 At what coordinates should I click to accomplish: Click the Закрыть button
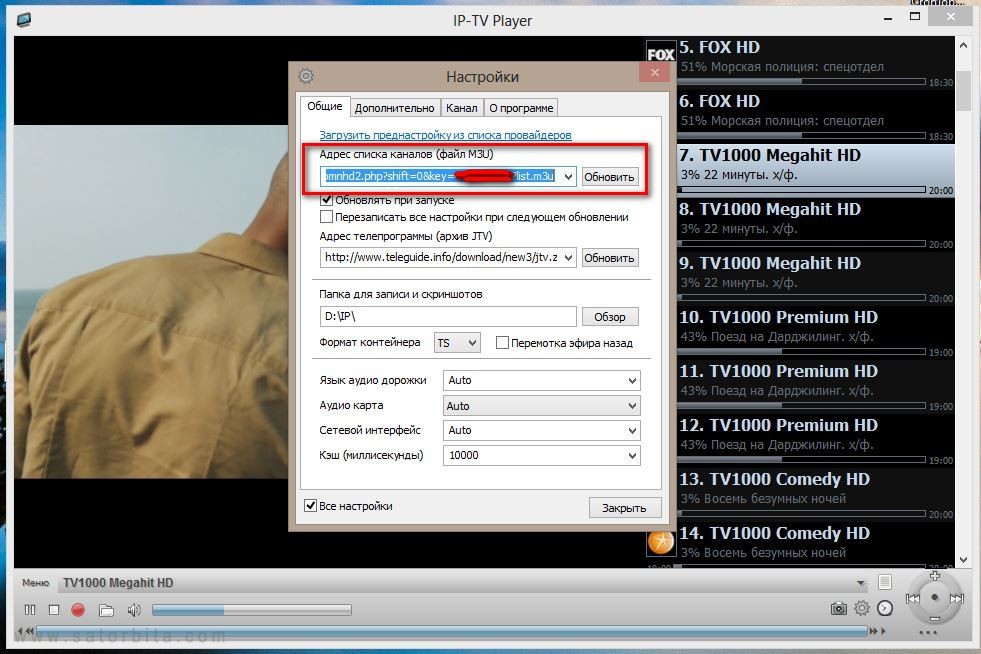[624, 508]
